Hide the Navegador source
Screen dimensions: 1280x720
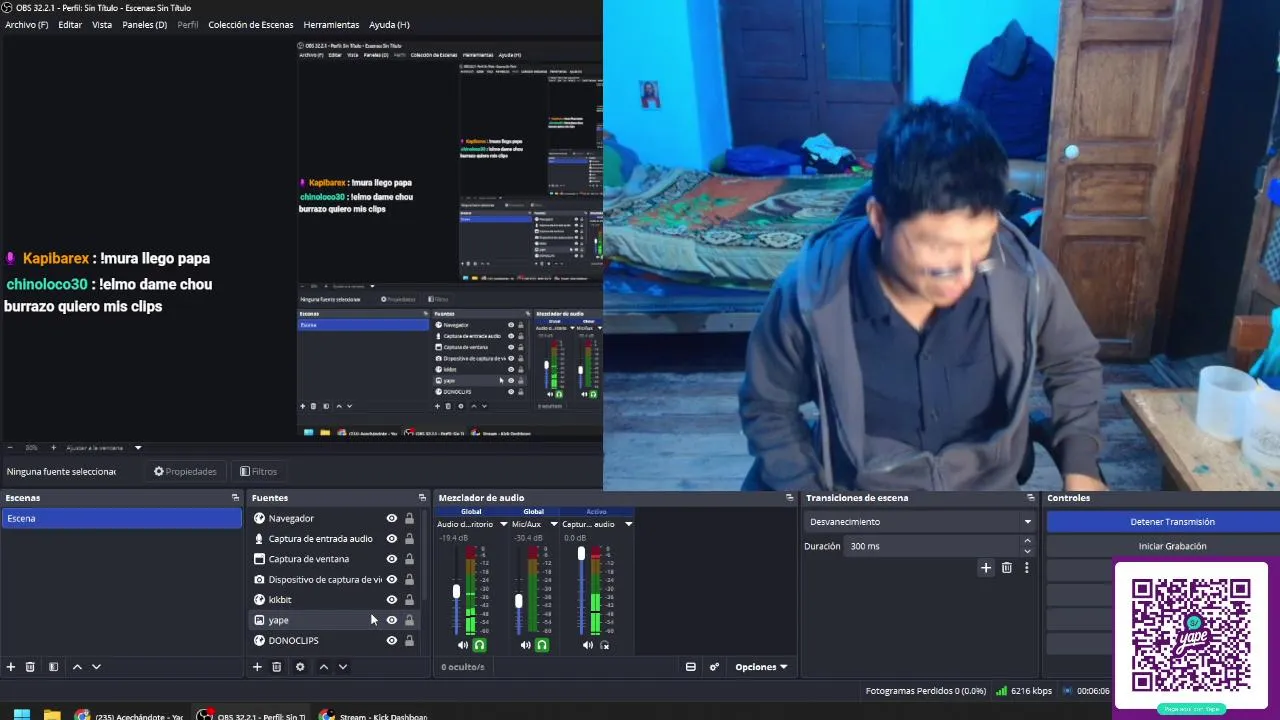(392, 518)
